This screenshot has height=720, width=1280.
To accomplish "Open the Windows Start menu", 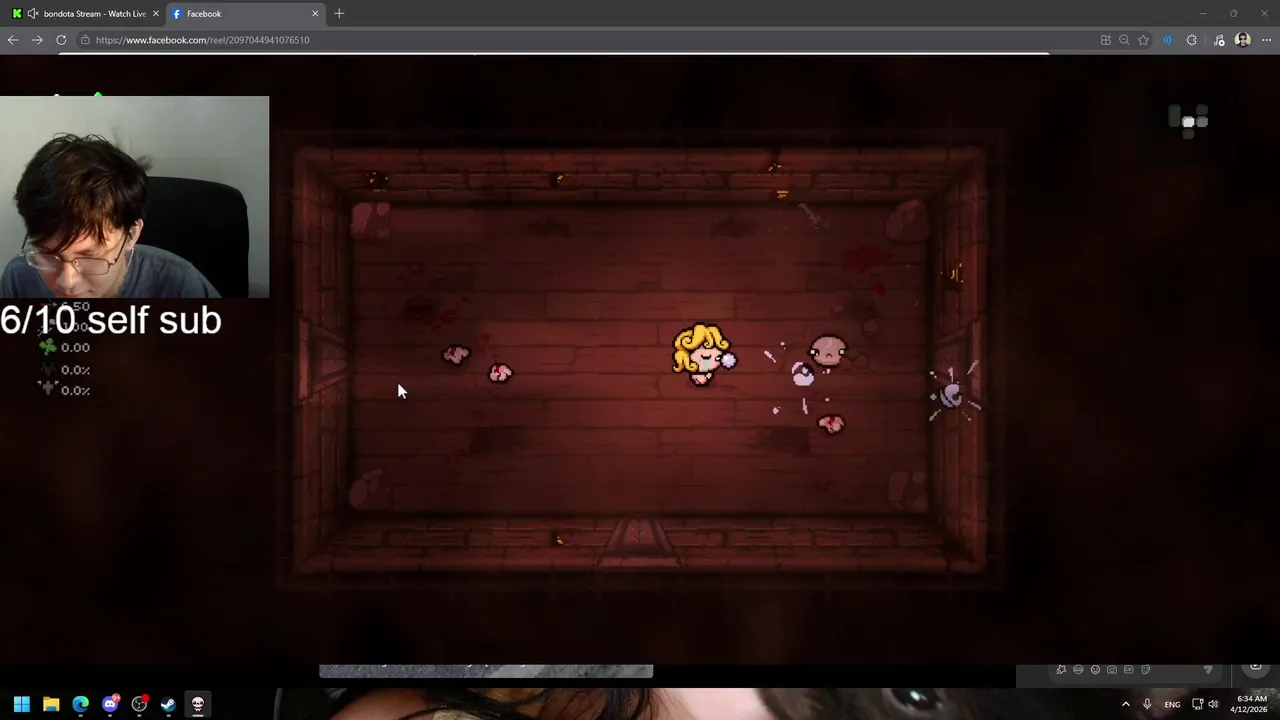I will pos(22,704).
